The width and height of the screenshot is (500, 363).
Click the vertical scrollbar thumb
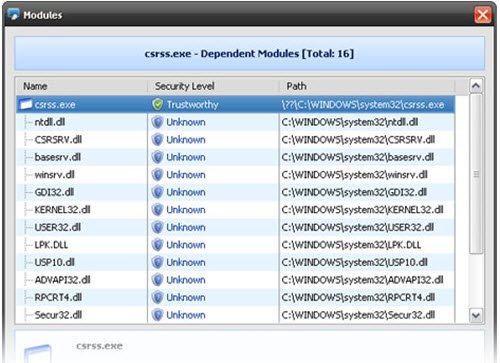point(476,174)
